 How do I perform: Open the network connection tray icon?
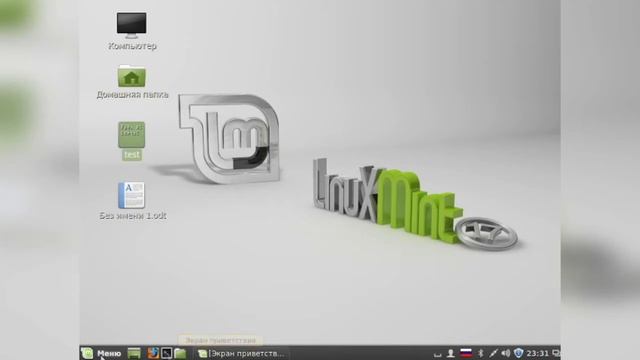(x=493, y=353)
